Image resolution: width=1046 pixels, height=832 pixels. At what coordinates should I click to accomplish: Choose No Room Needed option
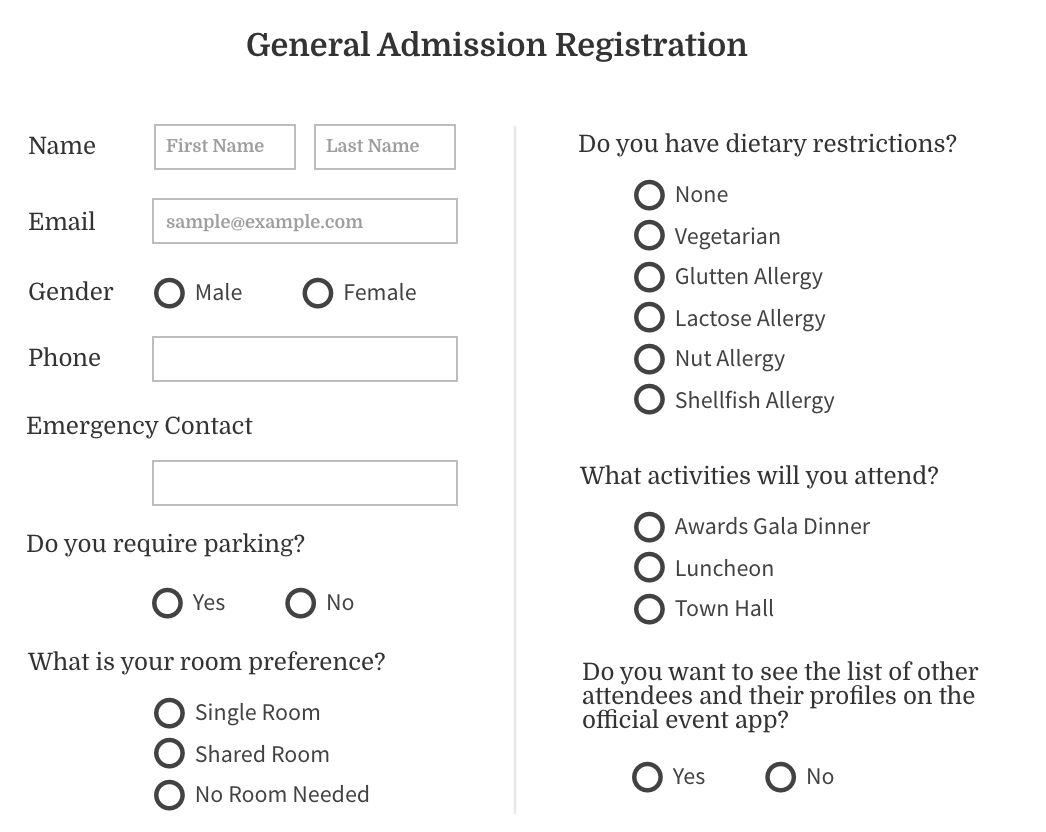pos(169,794)
